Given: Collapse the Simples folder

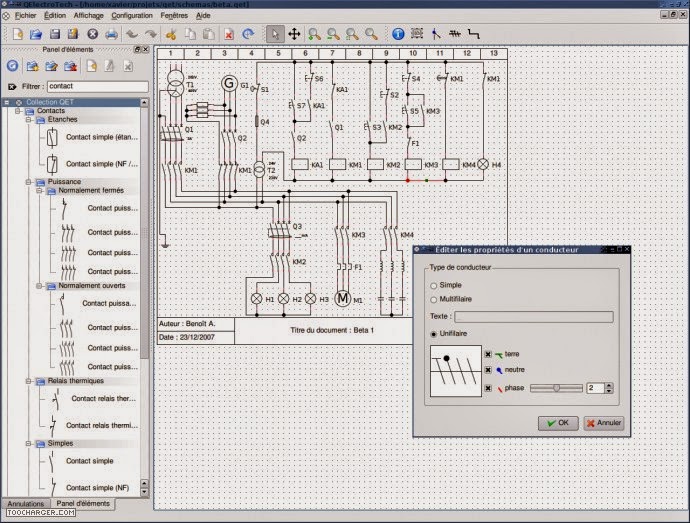Looking at the screenshot, I should click(x=29, y=444).
